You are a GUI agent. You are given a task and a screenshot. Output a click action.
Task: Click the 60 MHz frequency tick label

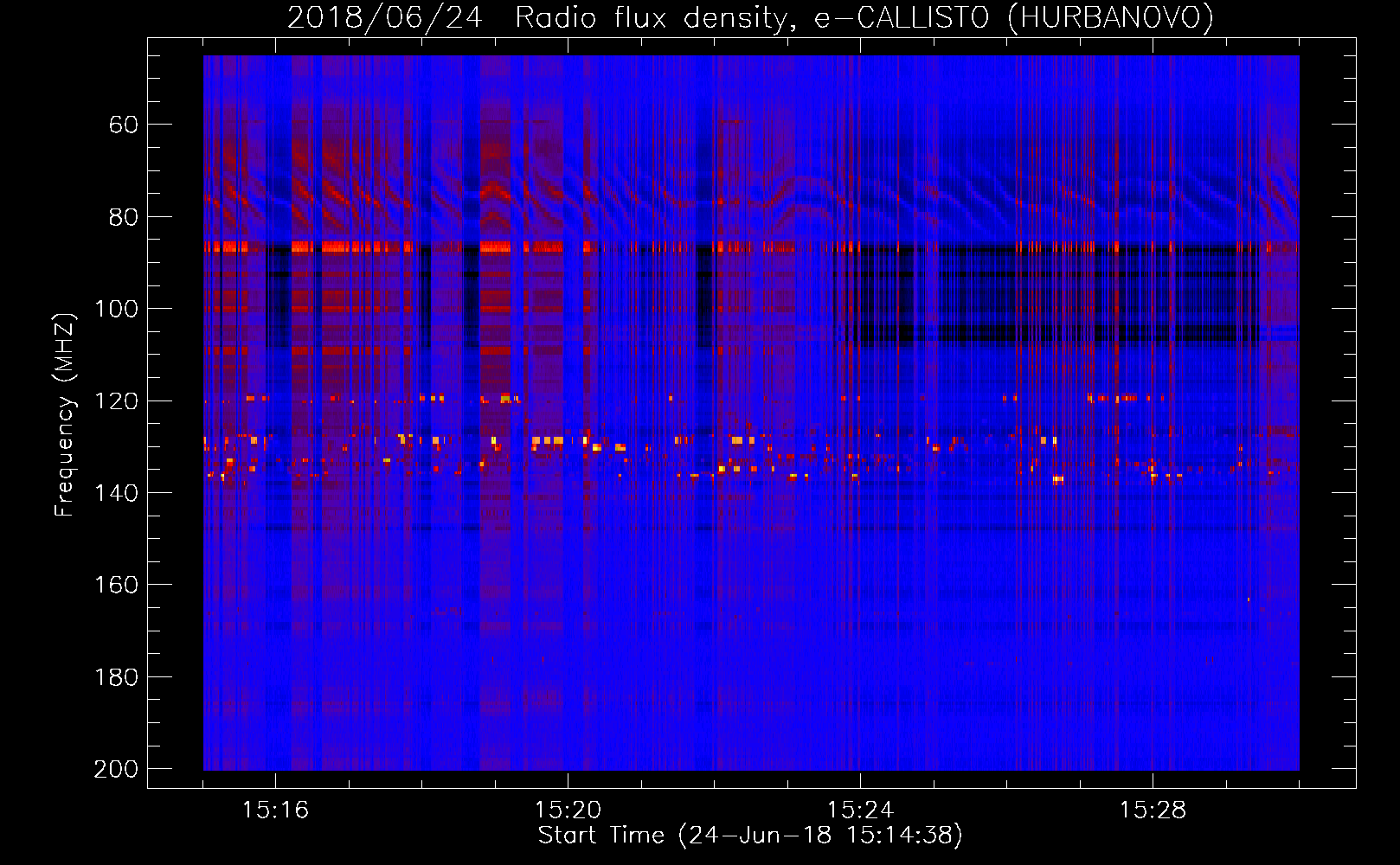[124, 125]
